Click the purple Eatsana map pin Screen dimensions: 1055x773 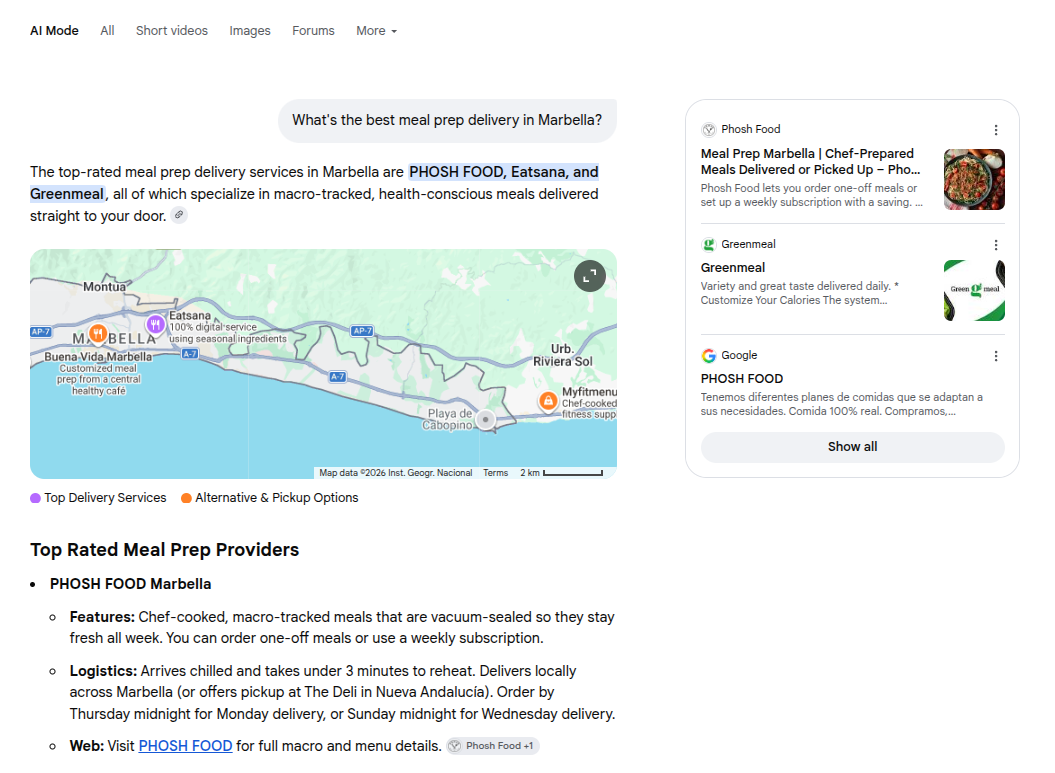click(155, 325)
